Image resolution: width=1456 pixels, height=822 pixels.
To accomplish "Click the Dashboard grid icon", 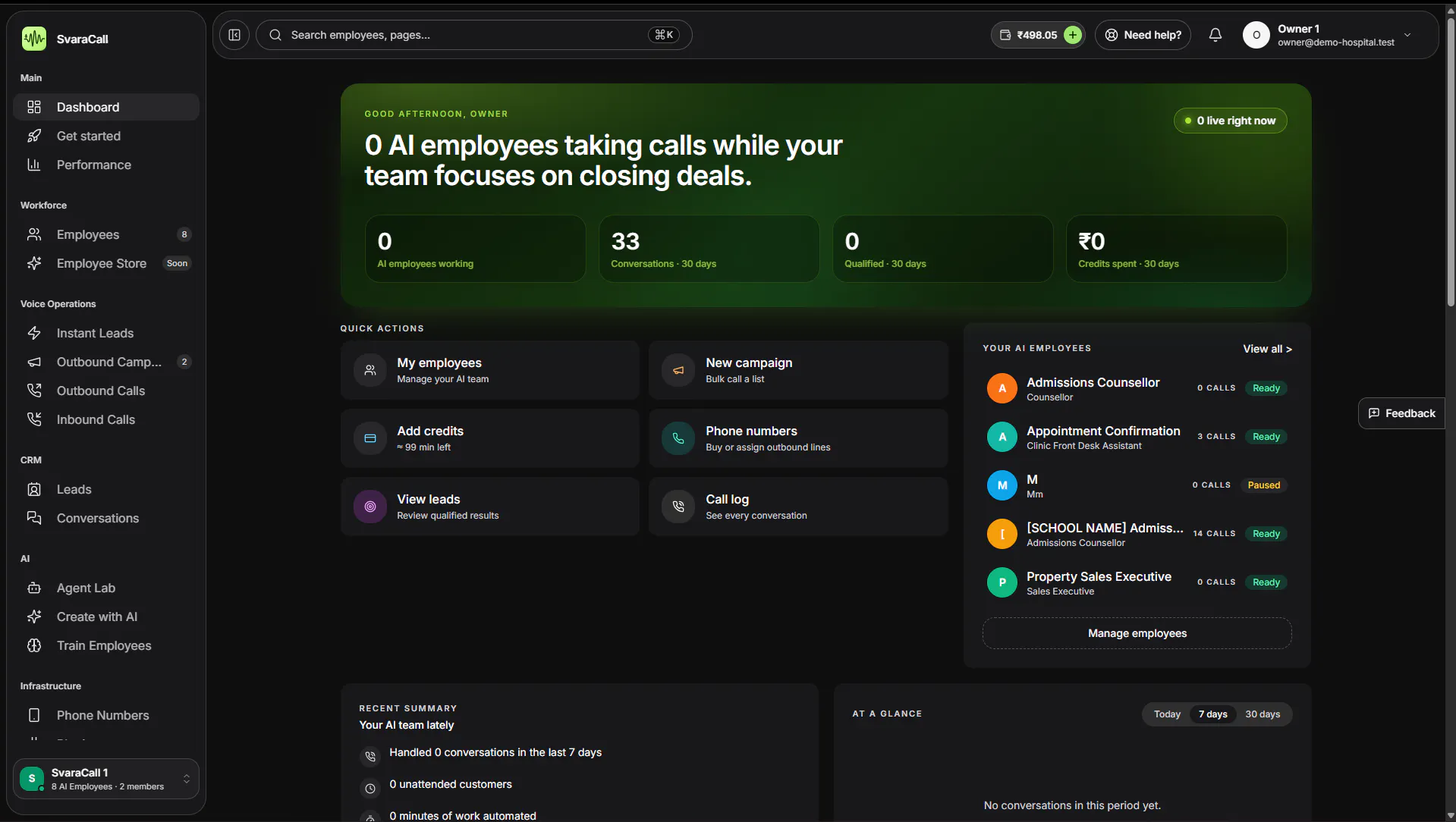I will pos(34,107).
